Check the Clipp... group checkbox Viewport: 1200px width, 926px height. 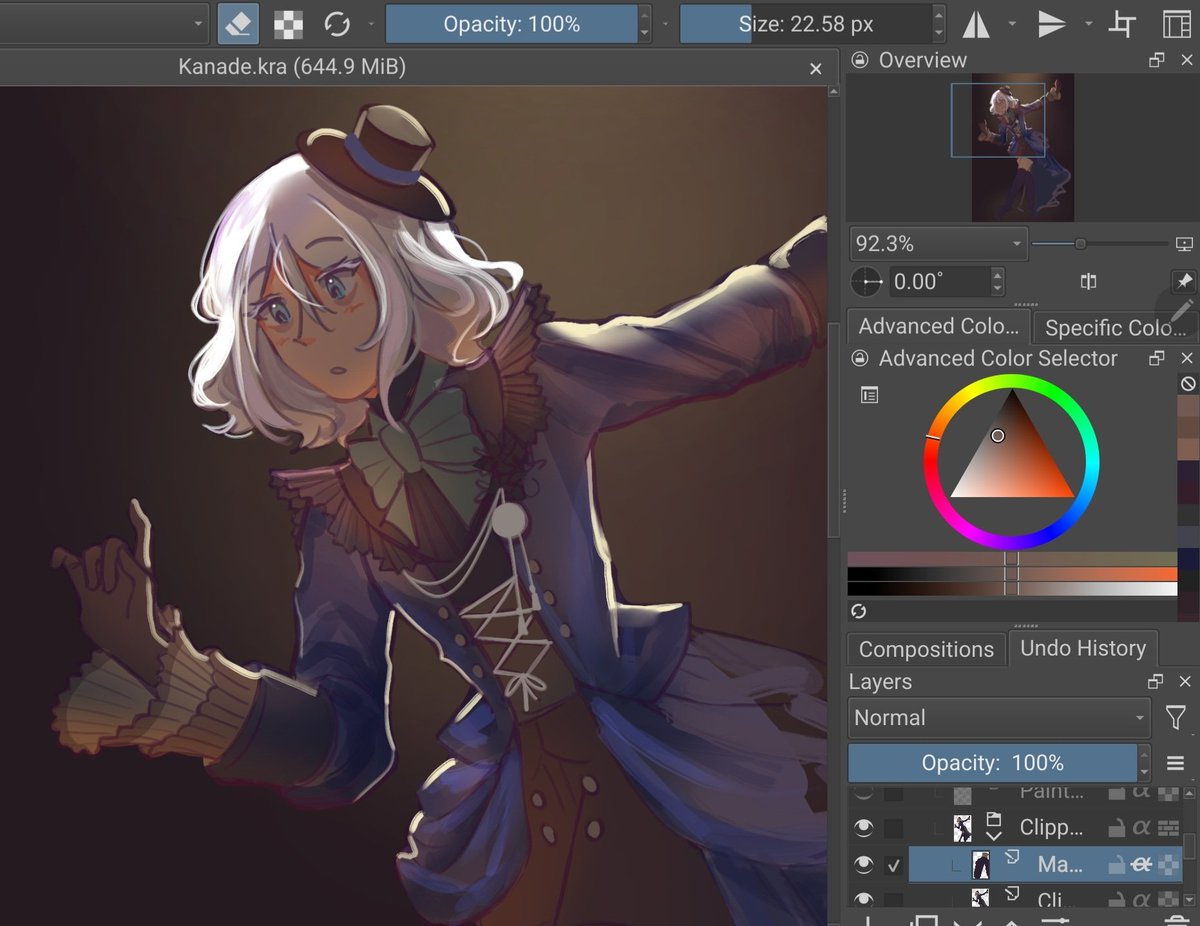894,828
